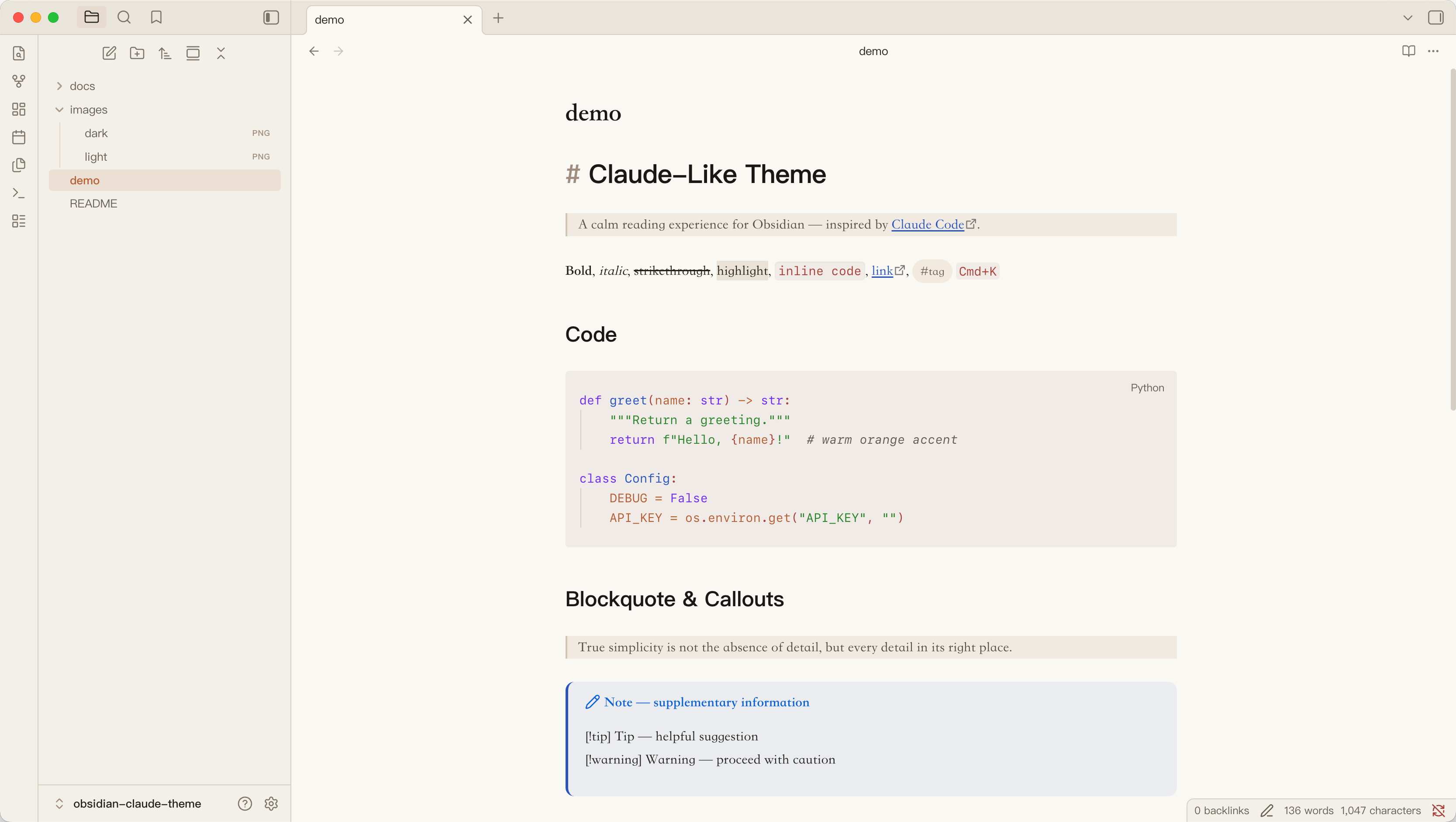
Task: Select the demo note in explorer
Action: [165, 180]
